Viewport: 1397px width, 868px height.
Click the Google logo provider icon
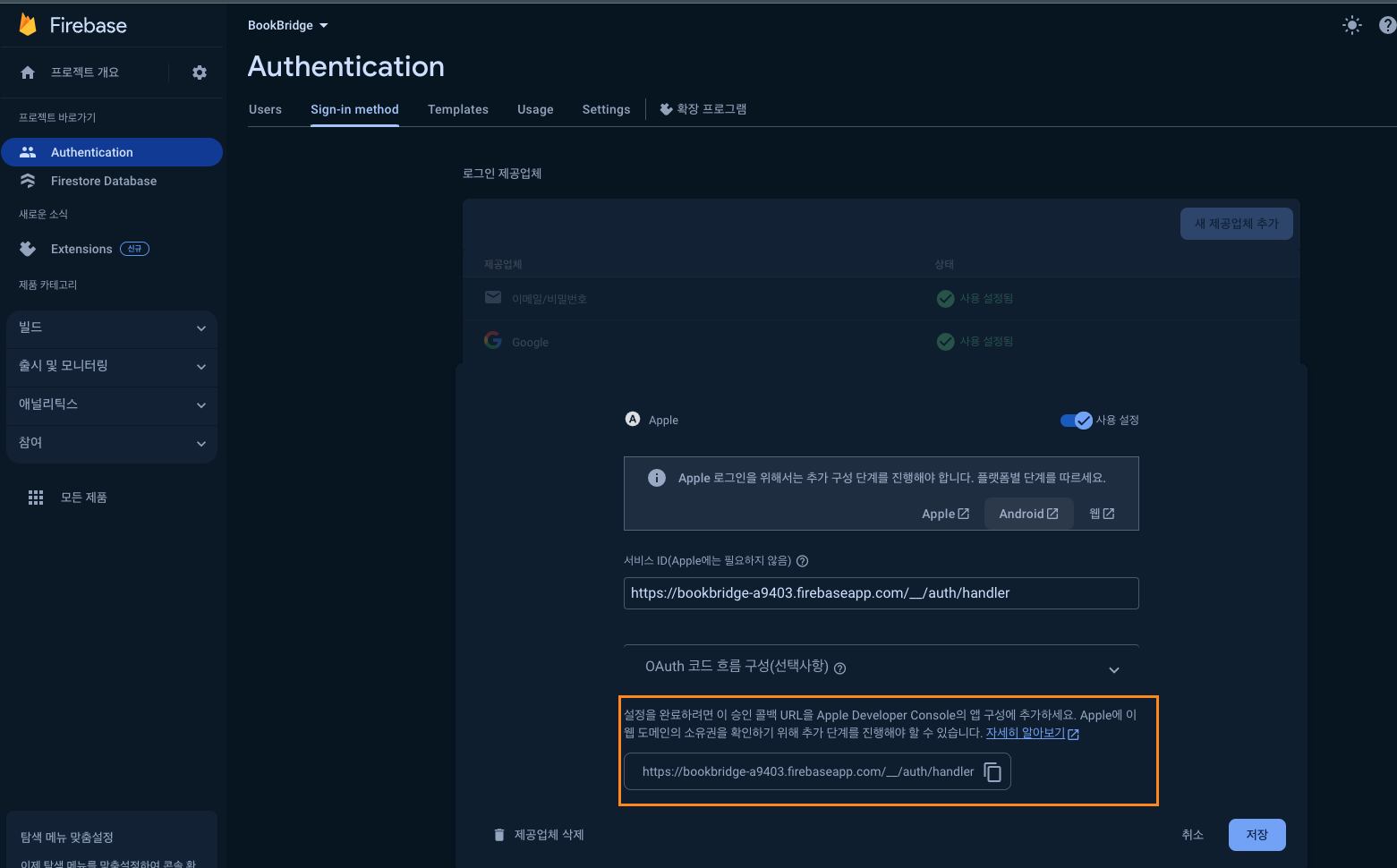[x=493, y=340]
